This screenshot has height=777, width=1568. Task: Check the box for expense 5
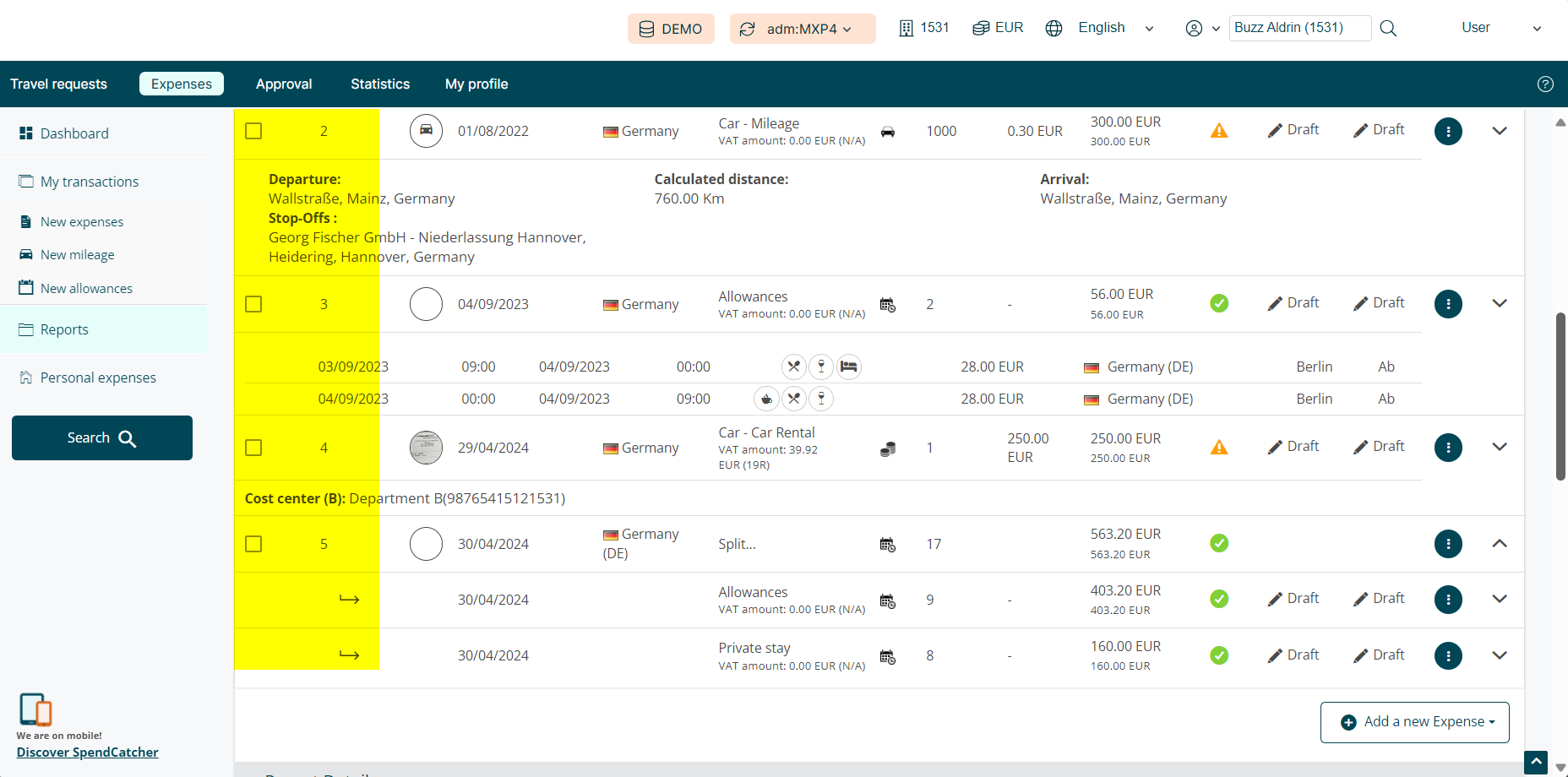(253, 544)
